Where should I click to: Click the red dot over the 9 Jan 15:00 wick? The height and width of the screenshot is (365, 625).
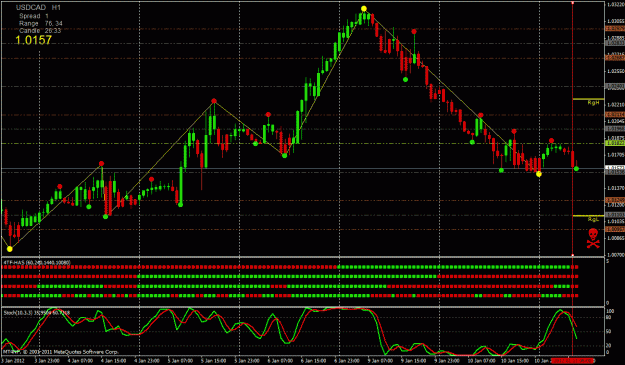[x=414, y=31]
